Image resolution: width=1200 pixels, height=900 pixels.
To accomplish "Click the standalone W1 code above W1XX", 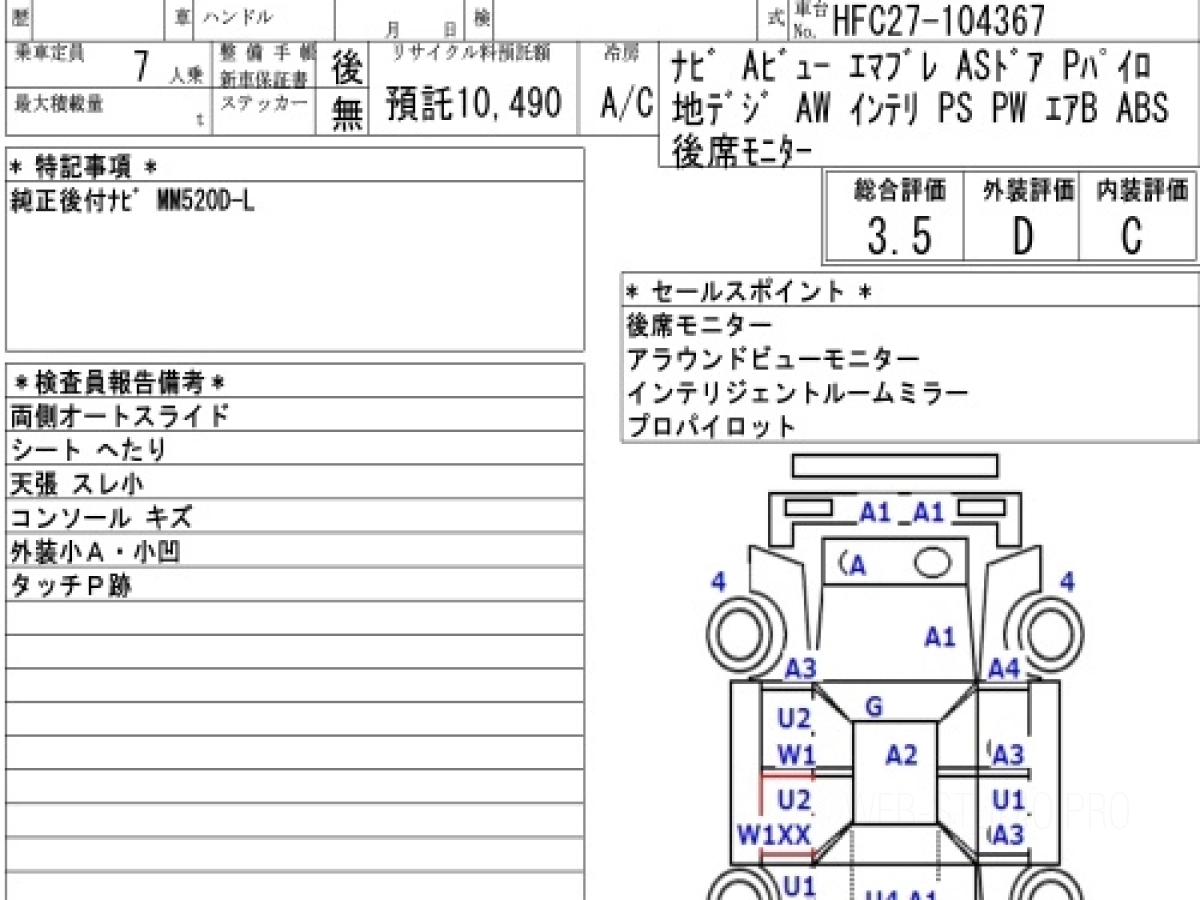I will tap(797, 755).
